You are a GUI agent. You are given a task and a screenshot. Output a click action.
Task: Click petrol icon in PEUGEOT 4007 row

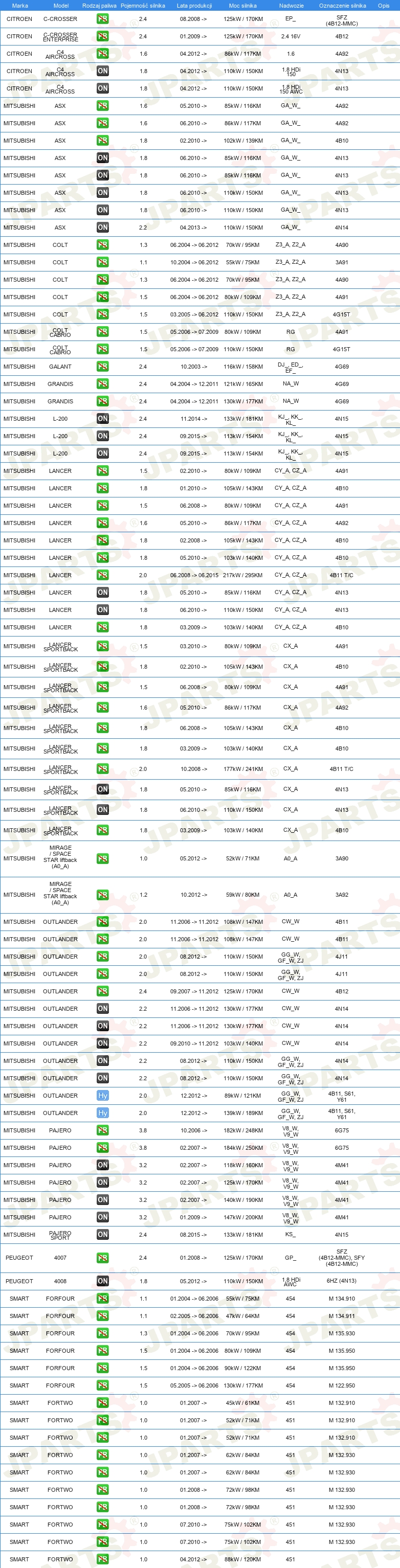(x=102, y=1258)
